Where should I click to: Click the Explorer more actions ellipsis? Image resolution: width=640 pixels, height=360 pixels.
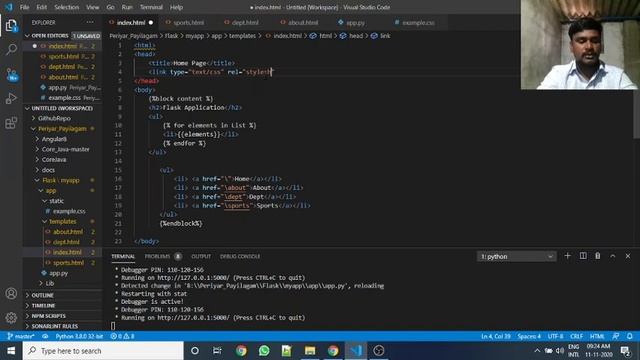point(90,22)
